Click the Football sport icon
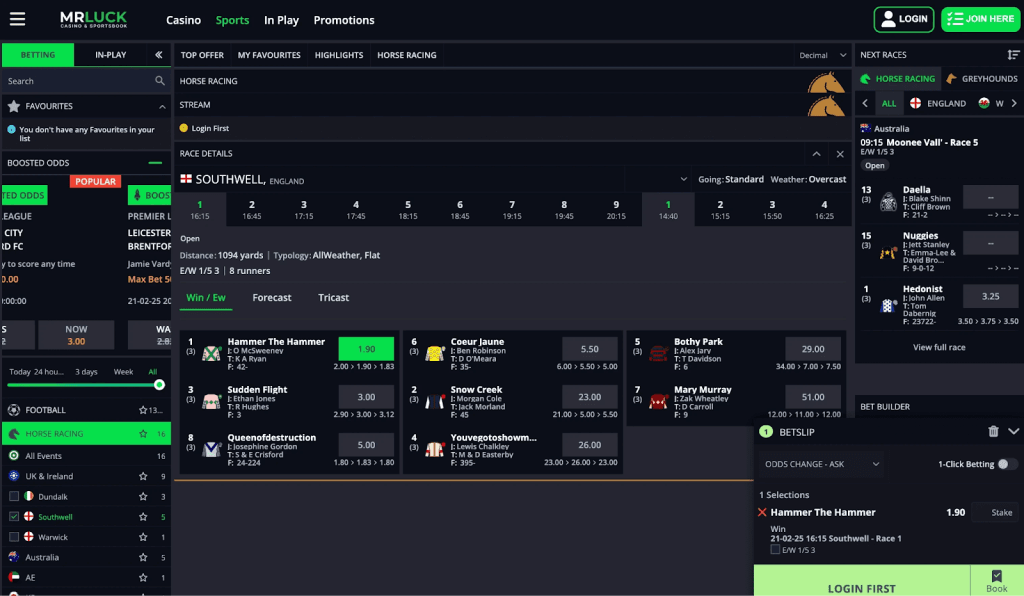The height and width of the screenshot is (596, 1024). coord(14,410)
